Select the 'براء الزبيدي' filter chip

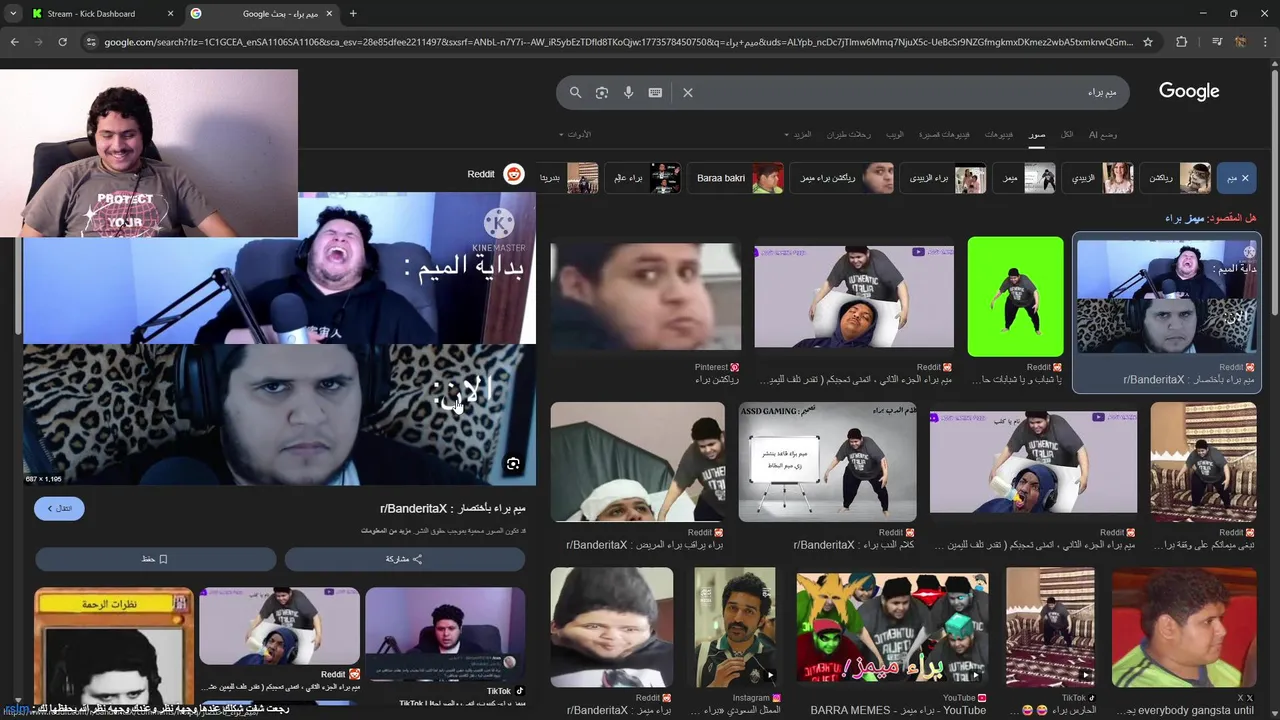pyautogui.click(x=943, y=178)
